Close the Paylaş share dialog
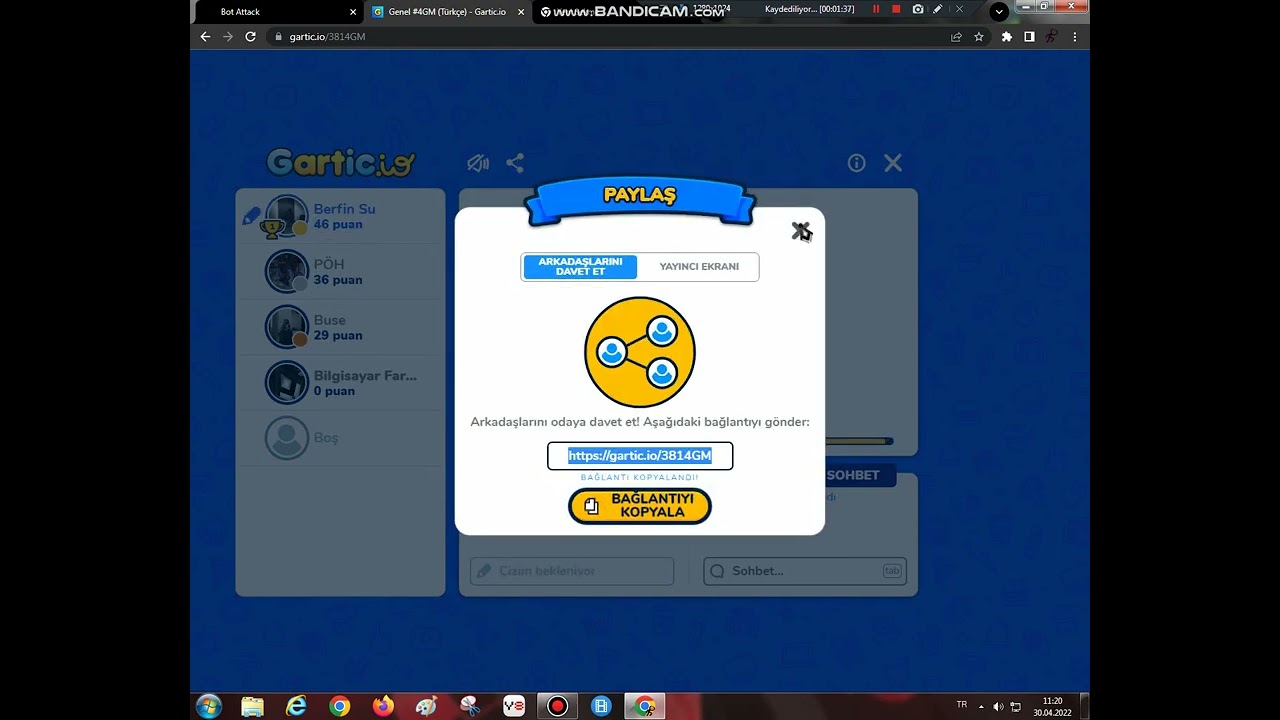Screen dimensions: 1280x720 pyautogui.click(x=801, y=232)
